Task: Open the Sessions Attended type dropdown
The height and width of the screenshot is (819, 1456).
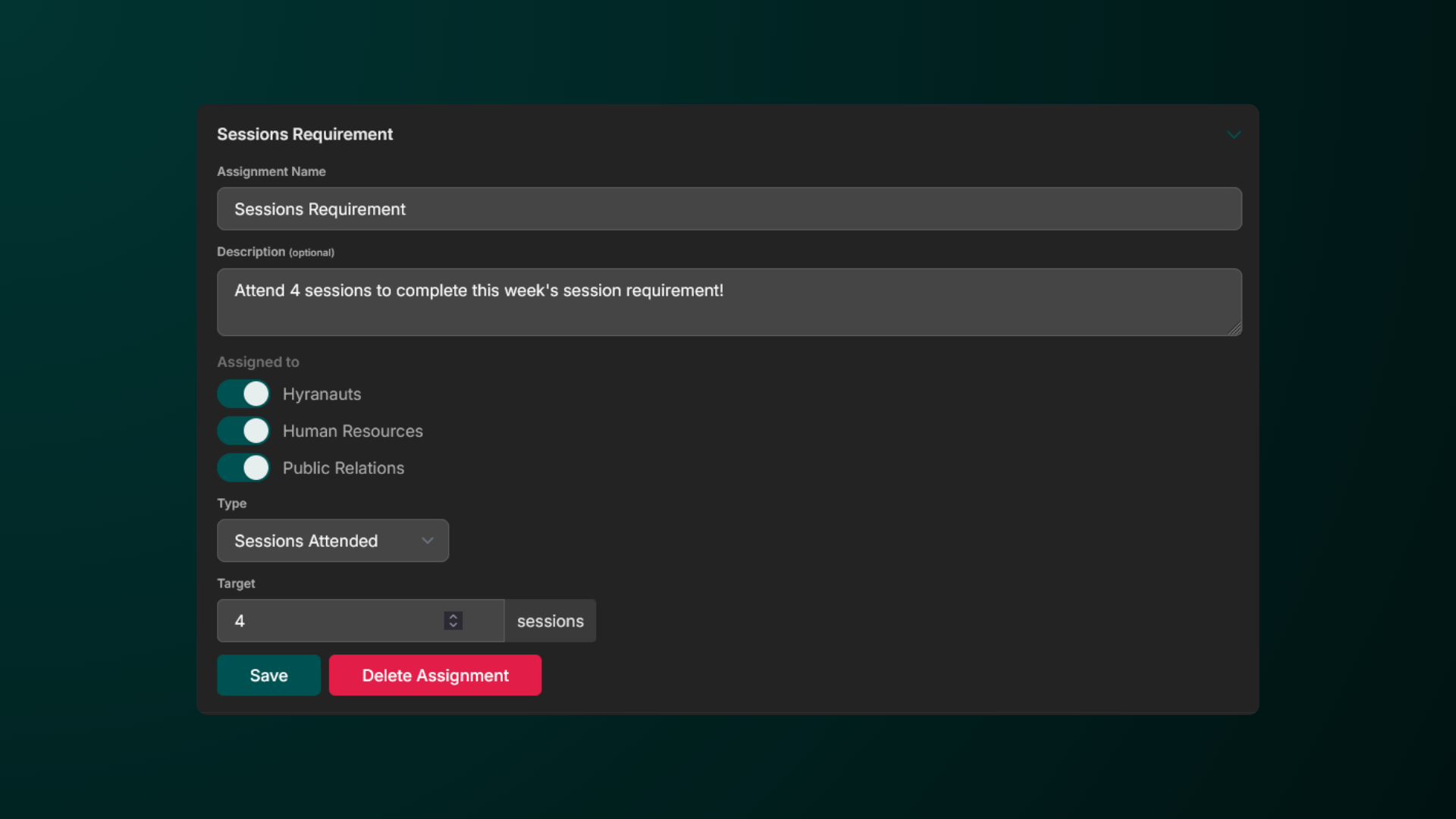Action: tap(333, 541)
